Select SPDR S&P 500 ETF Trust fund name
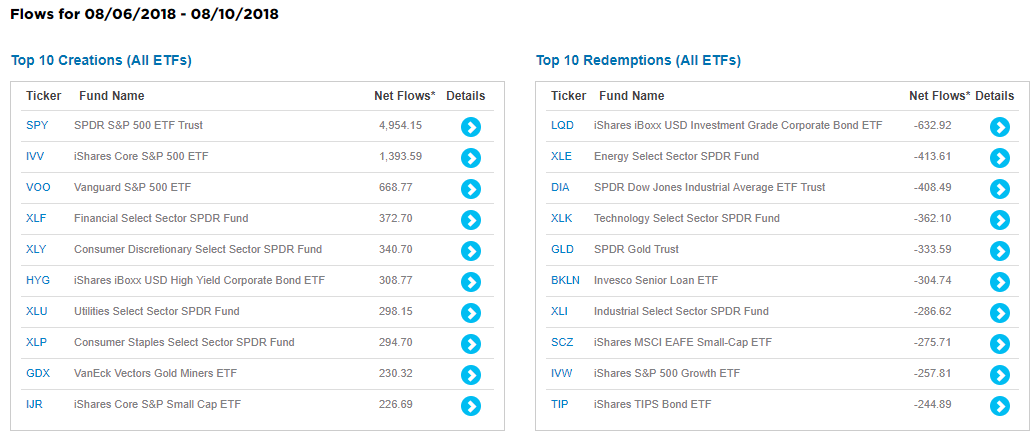 coord(138,125)
